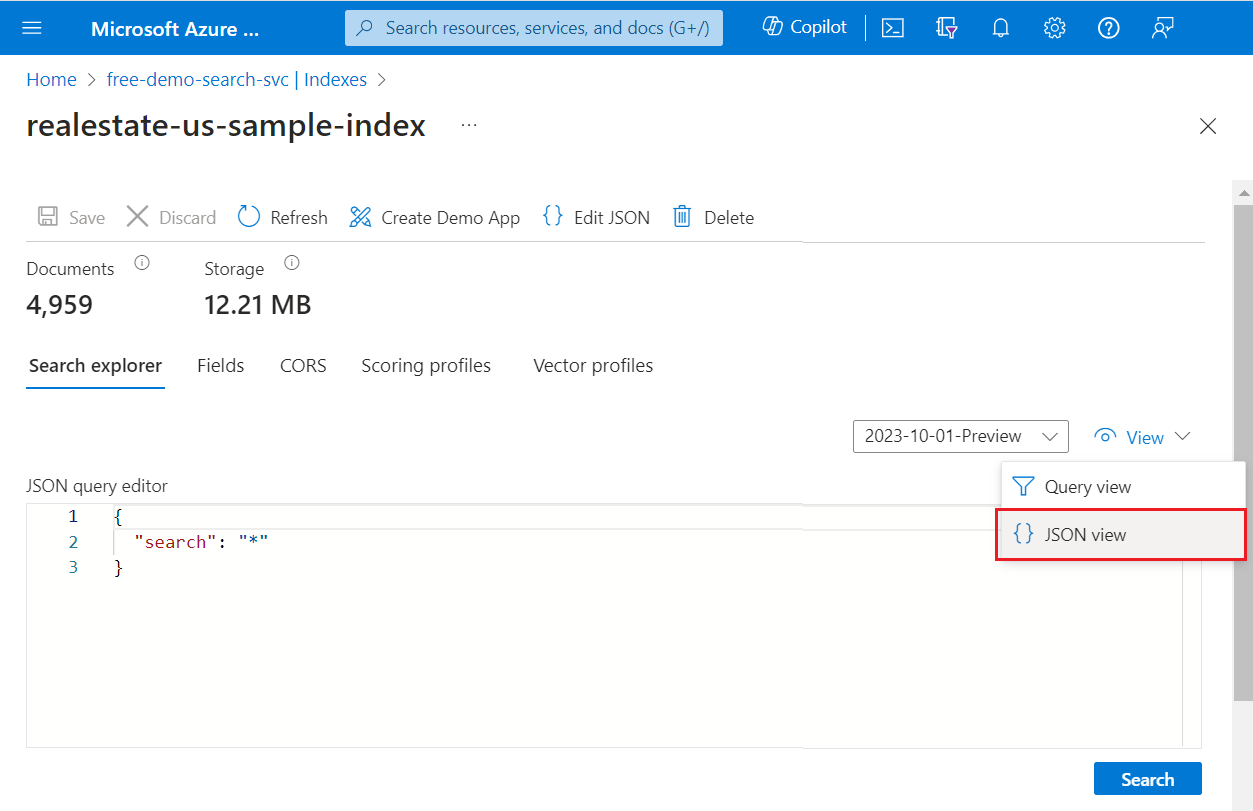Click inside the portal search box
1253x811 pixels.
[x=546, y=28]
